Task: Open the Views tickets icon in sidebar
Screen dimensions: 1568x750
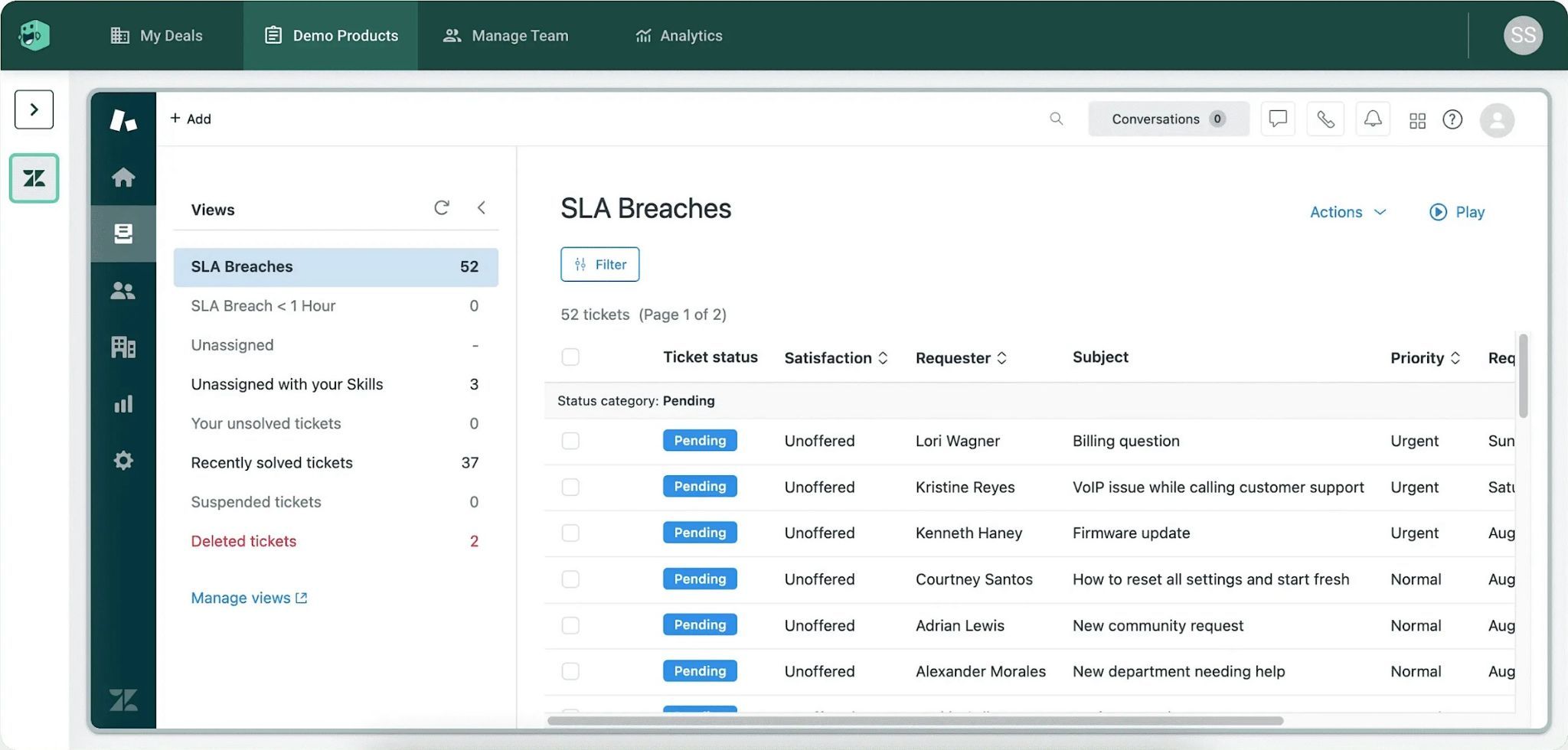Action: click(x=123, y=233)
